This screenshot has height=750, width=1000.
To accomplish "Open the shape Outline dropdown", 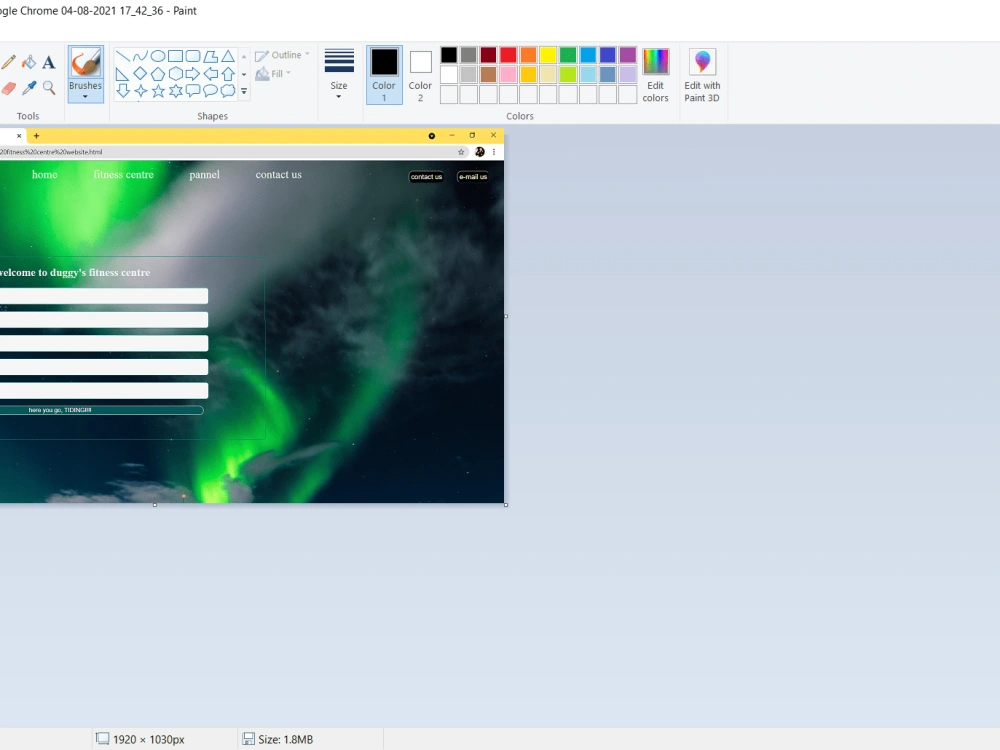I will click(x=283, y=55).
